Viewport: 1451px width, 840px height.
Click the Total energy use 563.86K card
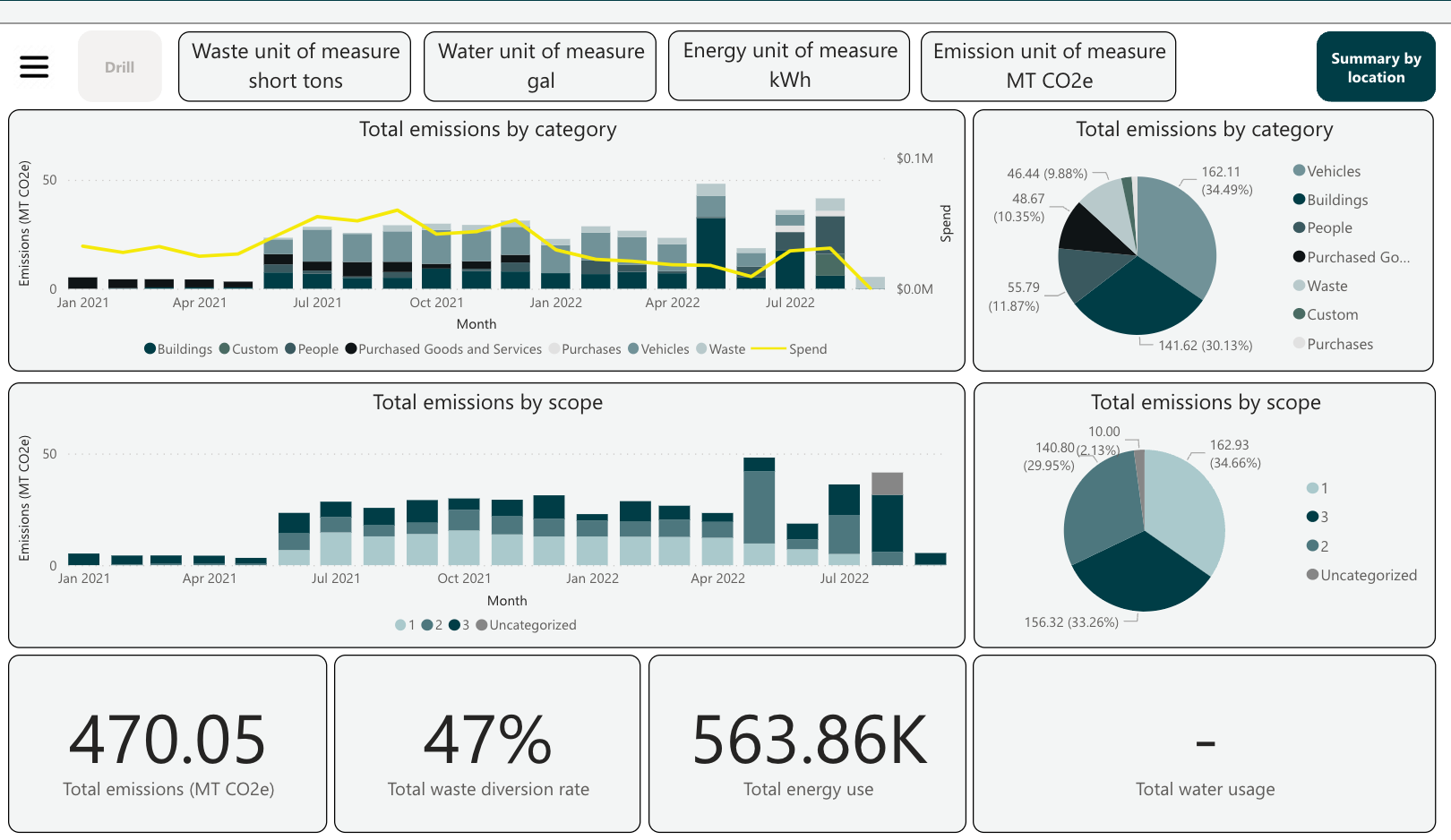pyautogui.click(x=806, y=743)
